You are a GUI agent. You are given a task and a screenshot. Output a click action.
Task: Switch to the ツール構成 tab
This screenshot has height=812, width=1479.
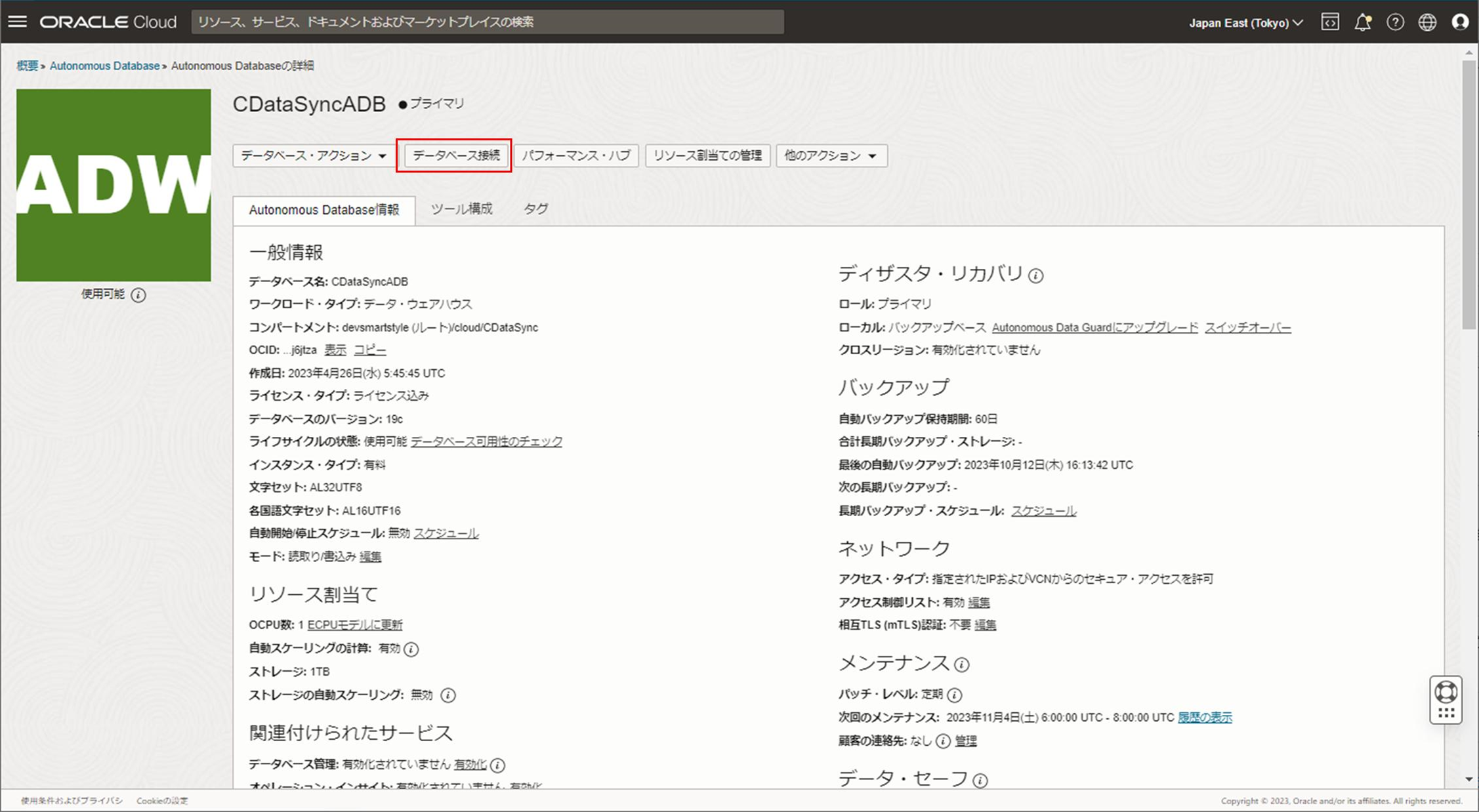click(x=461, y=209)
